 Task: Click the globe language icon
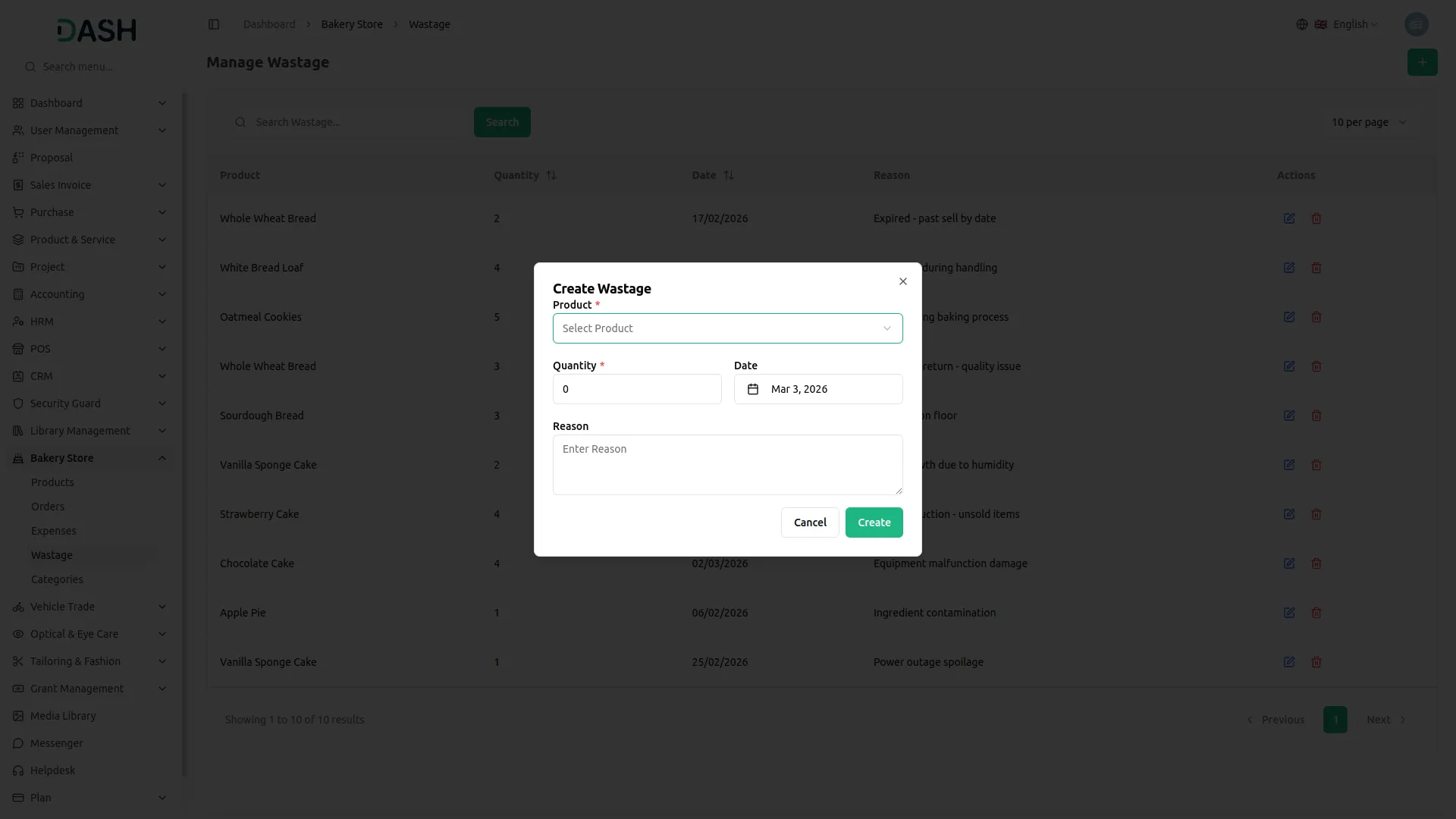(x=1301, y=24)
